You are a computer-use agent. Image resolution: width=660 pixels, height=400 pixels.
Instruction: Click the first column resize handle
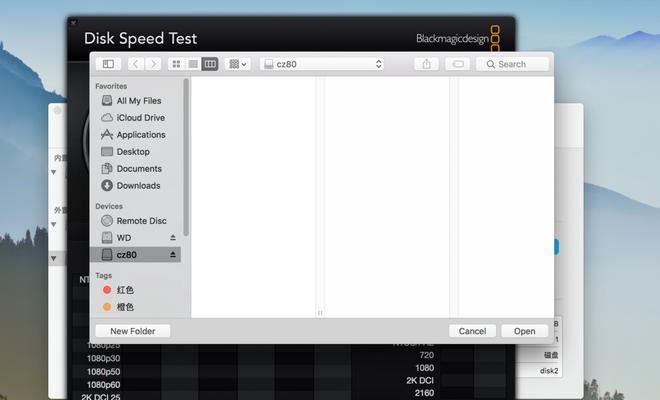click(320, 313)
